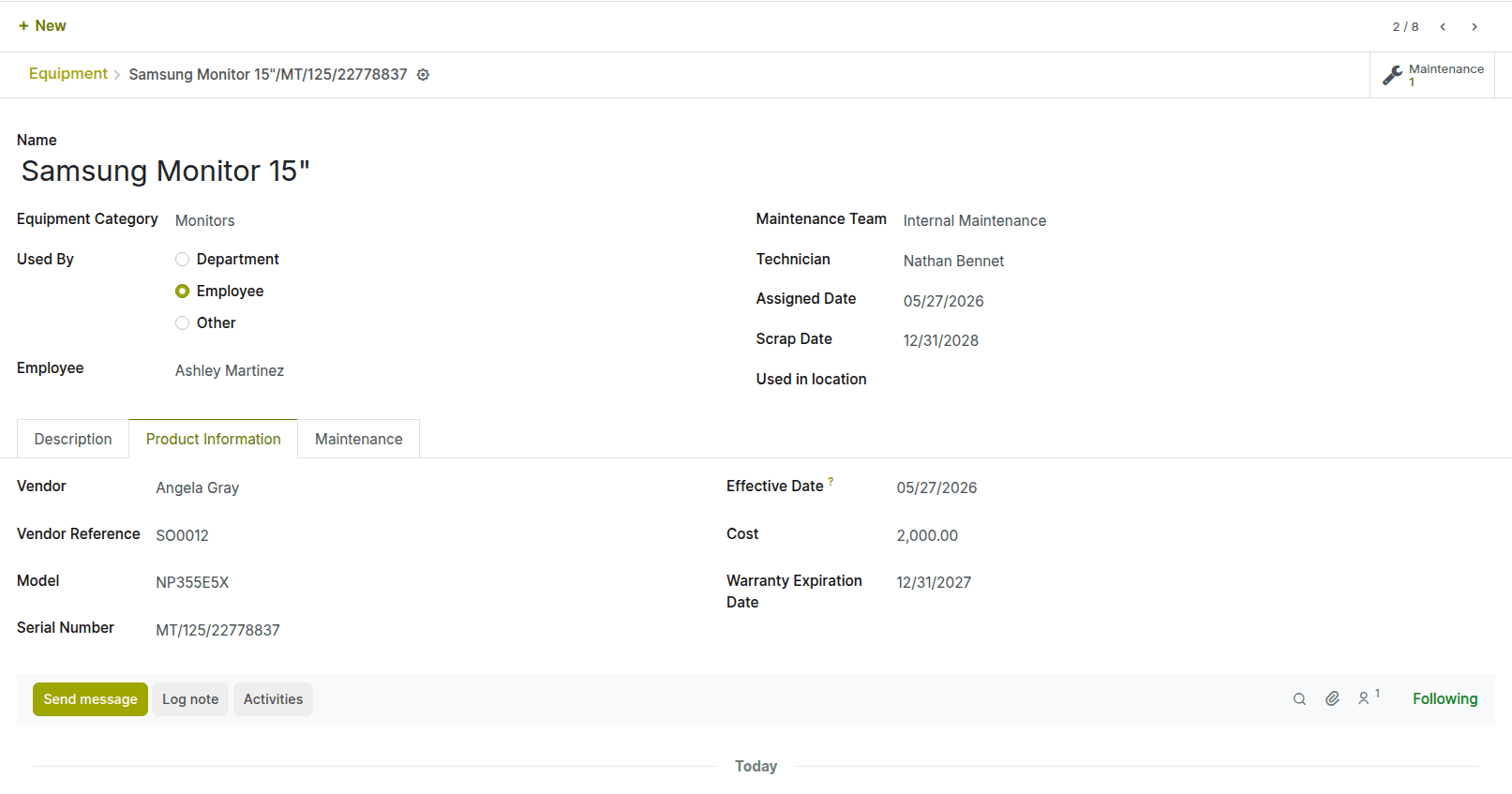The height and width of the screenshot is (794, 1512).
Task: Switch to the Product Information tab
Action: (x=214, y=440)
